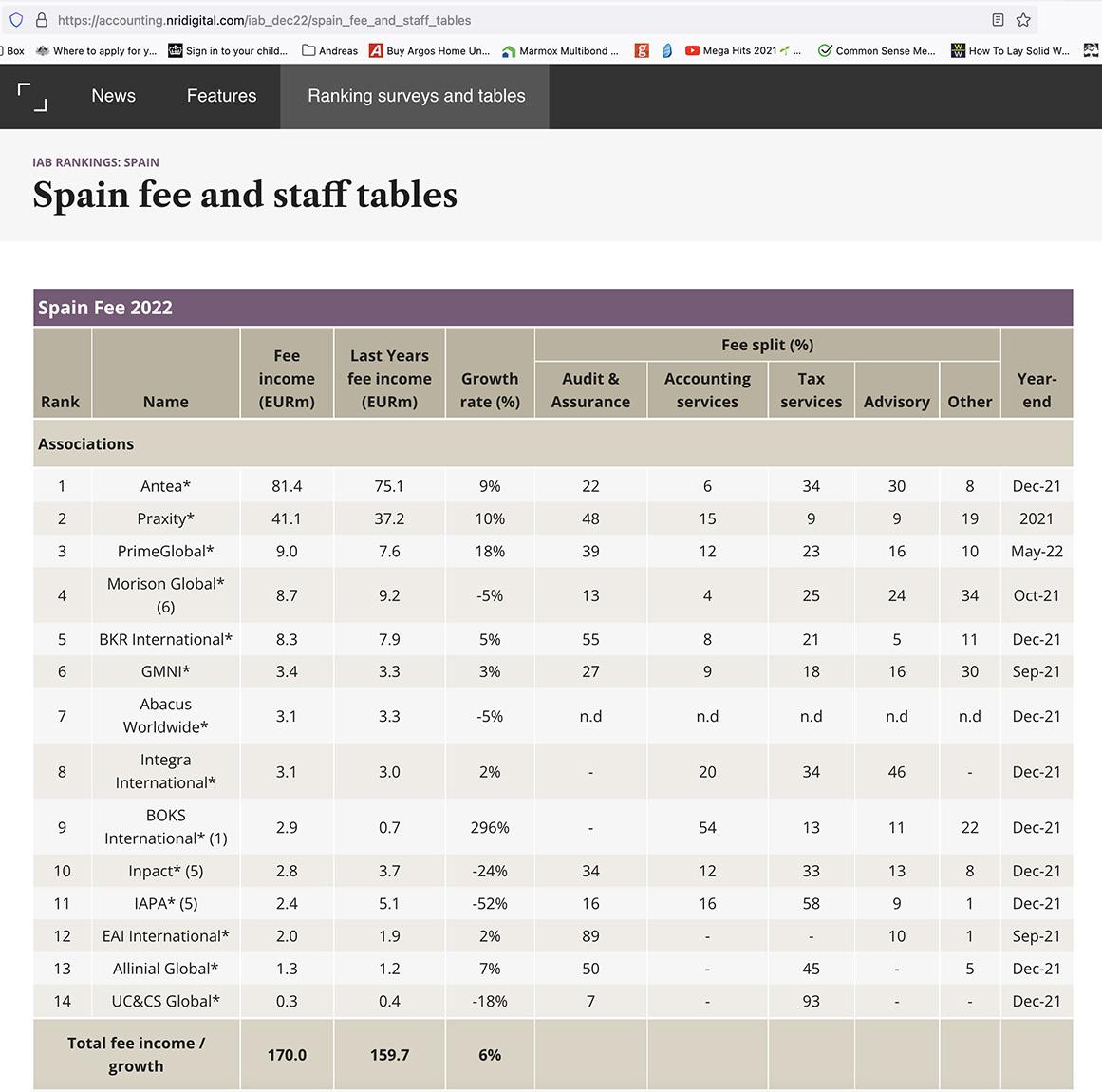The height and width of the screenshot is (1092, 1102).
Task: Click 'Total fee income / growth' label
Action: coord(137,1054)
